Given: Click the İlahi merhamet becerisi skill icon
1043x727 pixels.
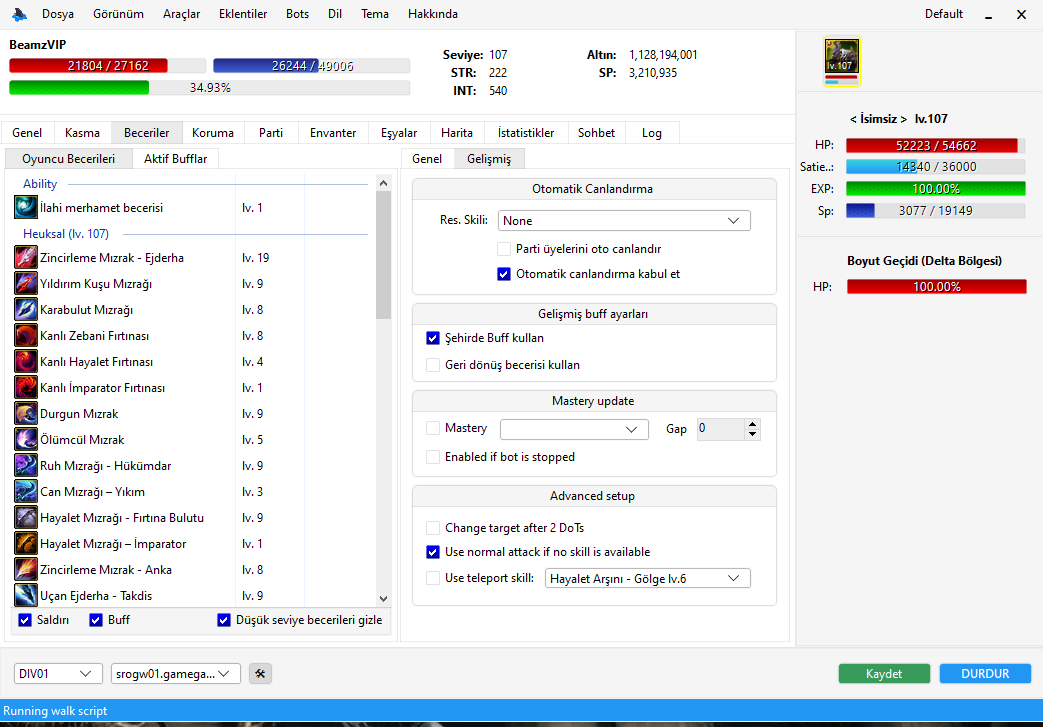Looking at the screenshot, I should click(23, 207).
